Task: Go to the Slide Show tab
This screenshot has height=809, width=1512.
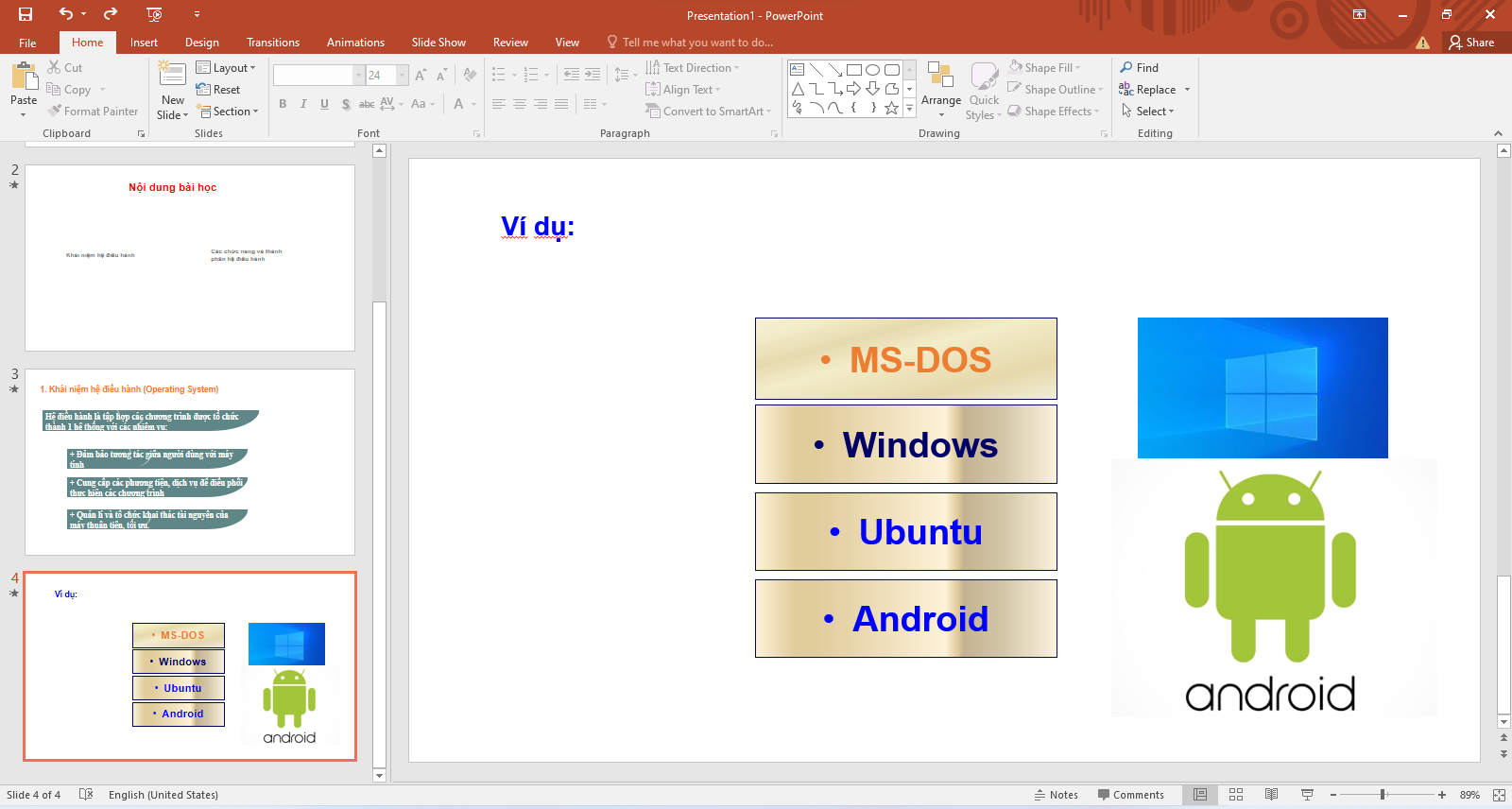Action: (438, 43)
